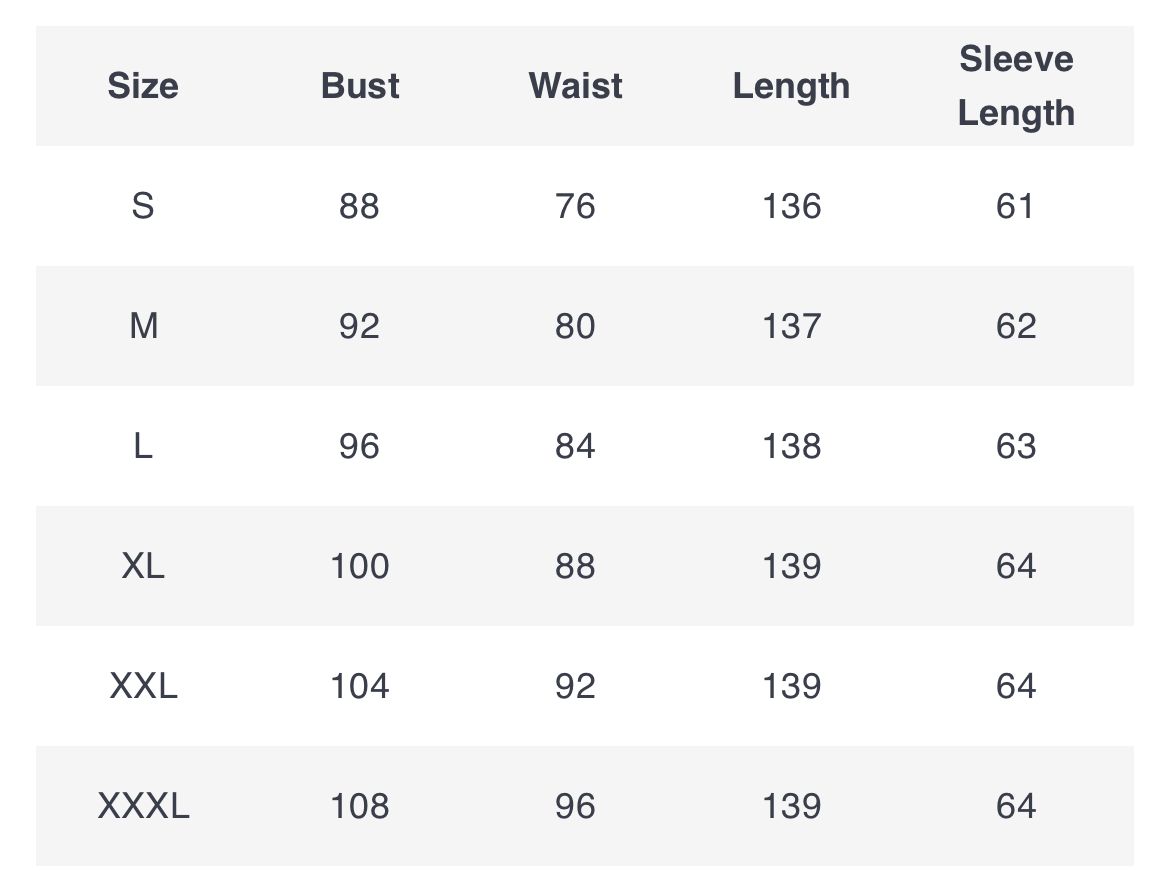Click length value 137 in M row
Image resolution: width=1170 pixels, height=884 pixels.
click(x=791, y=326)
